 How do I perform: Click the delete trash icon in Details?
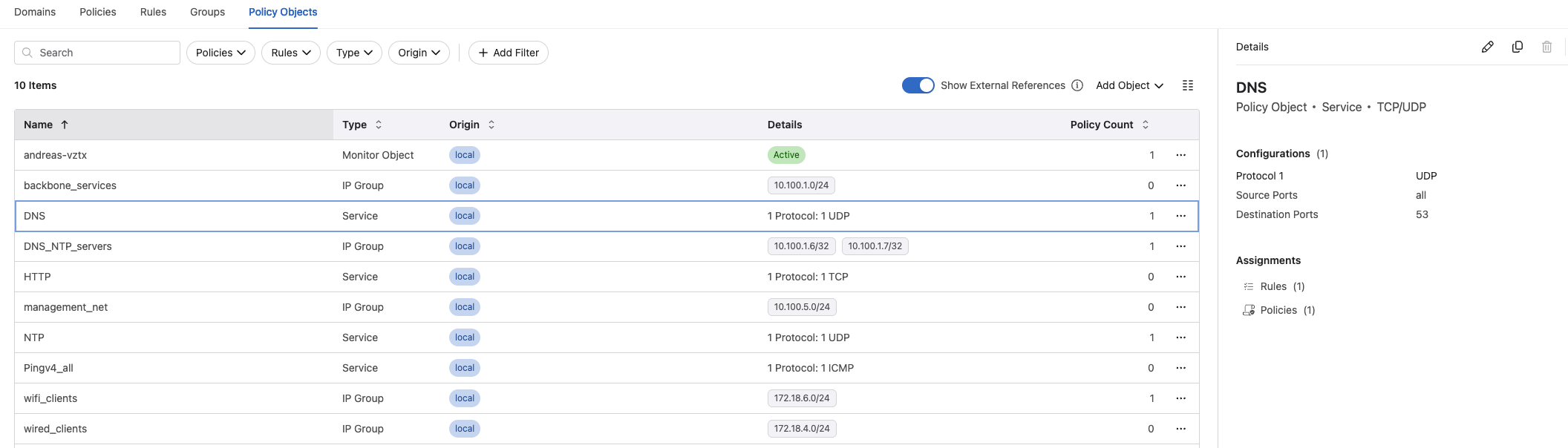(1546, 47)
